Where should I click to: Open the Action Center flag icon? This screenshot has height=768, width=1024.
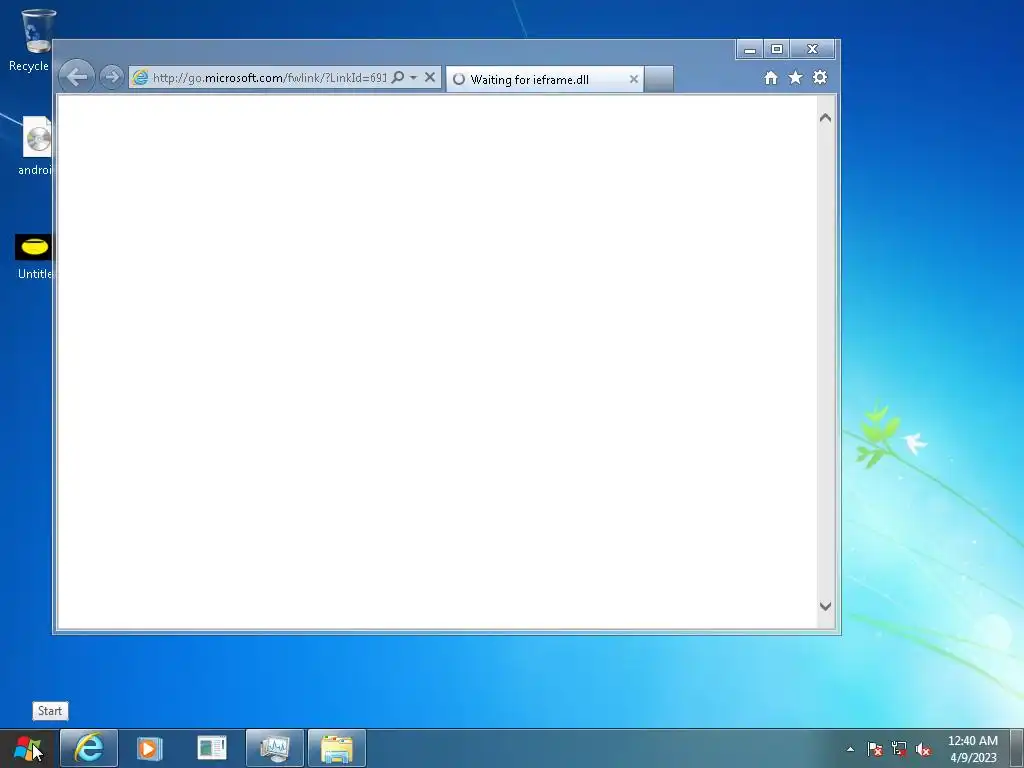[x=875, y=749]
